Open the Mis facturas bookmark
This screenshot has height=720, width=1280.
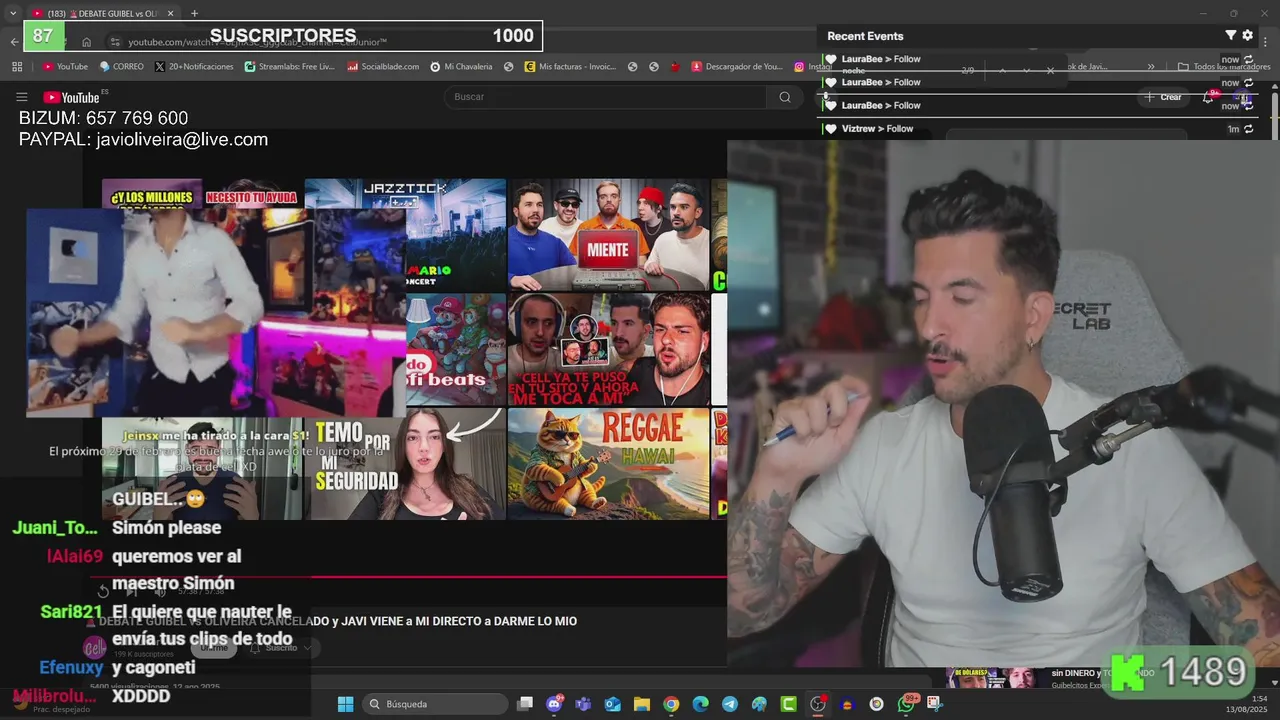570,67
